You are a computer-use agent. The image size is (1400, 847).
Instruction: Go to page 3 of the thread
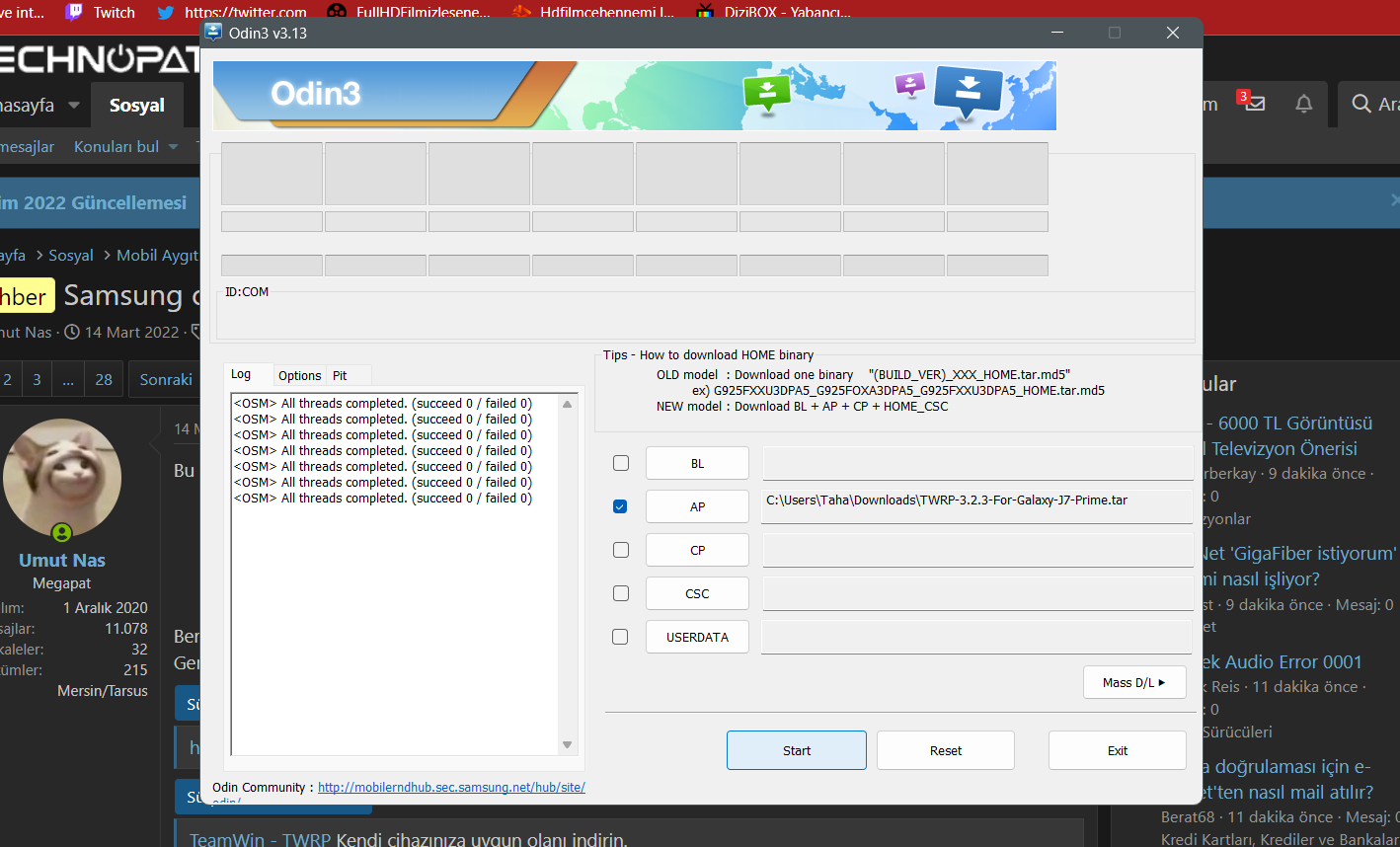coord(37,379)
